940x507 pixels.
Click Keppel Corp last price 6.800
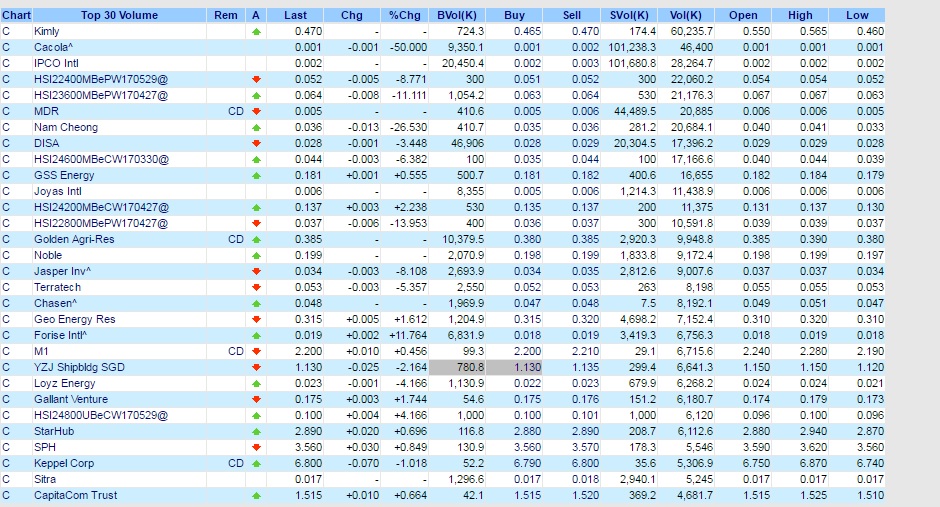(x=308, y=463)
